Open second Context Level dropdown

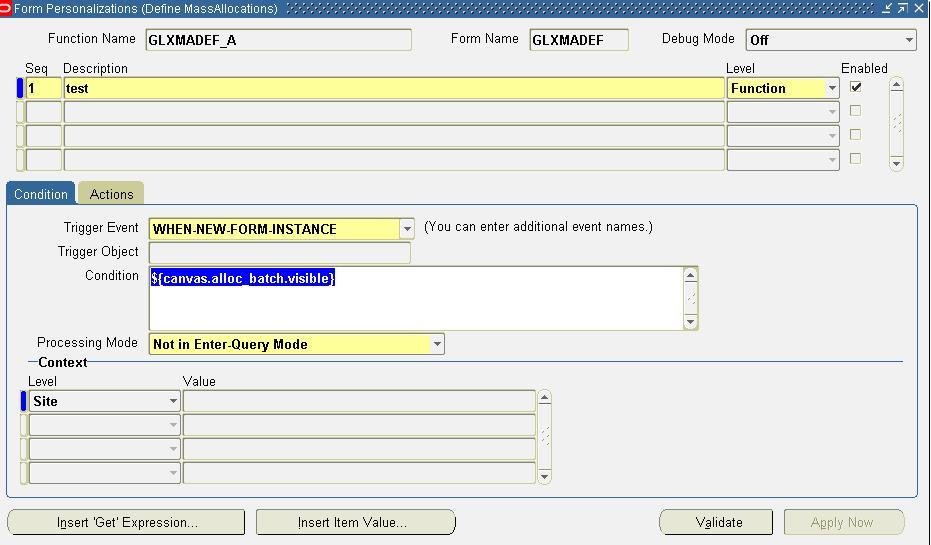coord(173,425)
